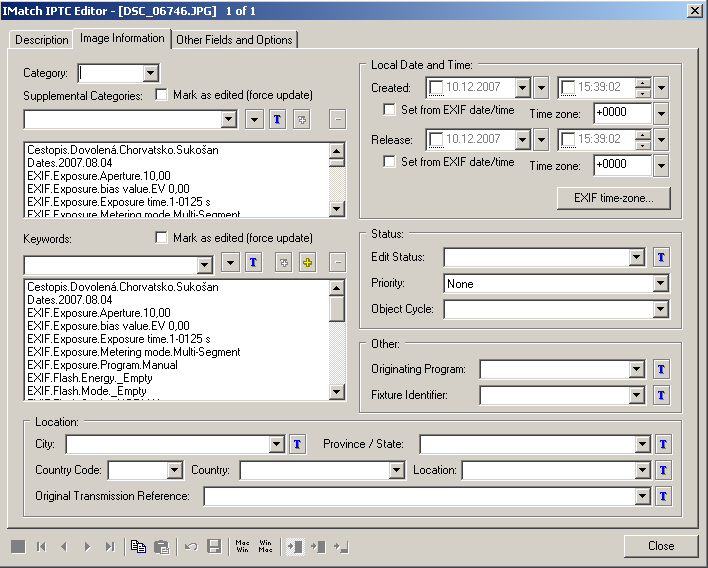Open T button next to Location field
This screenshot has width=708, height=568.
[663, 470]
